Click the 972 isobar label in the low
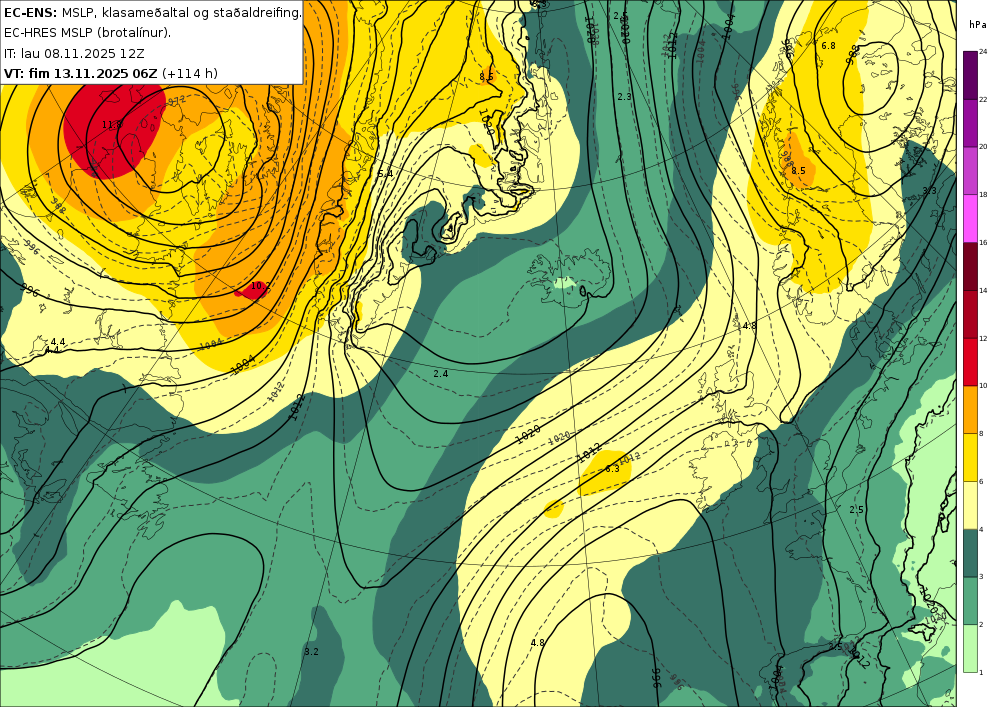1000x707 pixels. (177, 100)
